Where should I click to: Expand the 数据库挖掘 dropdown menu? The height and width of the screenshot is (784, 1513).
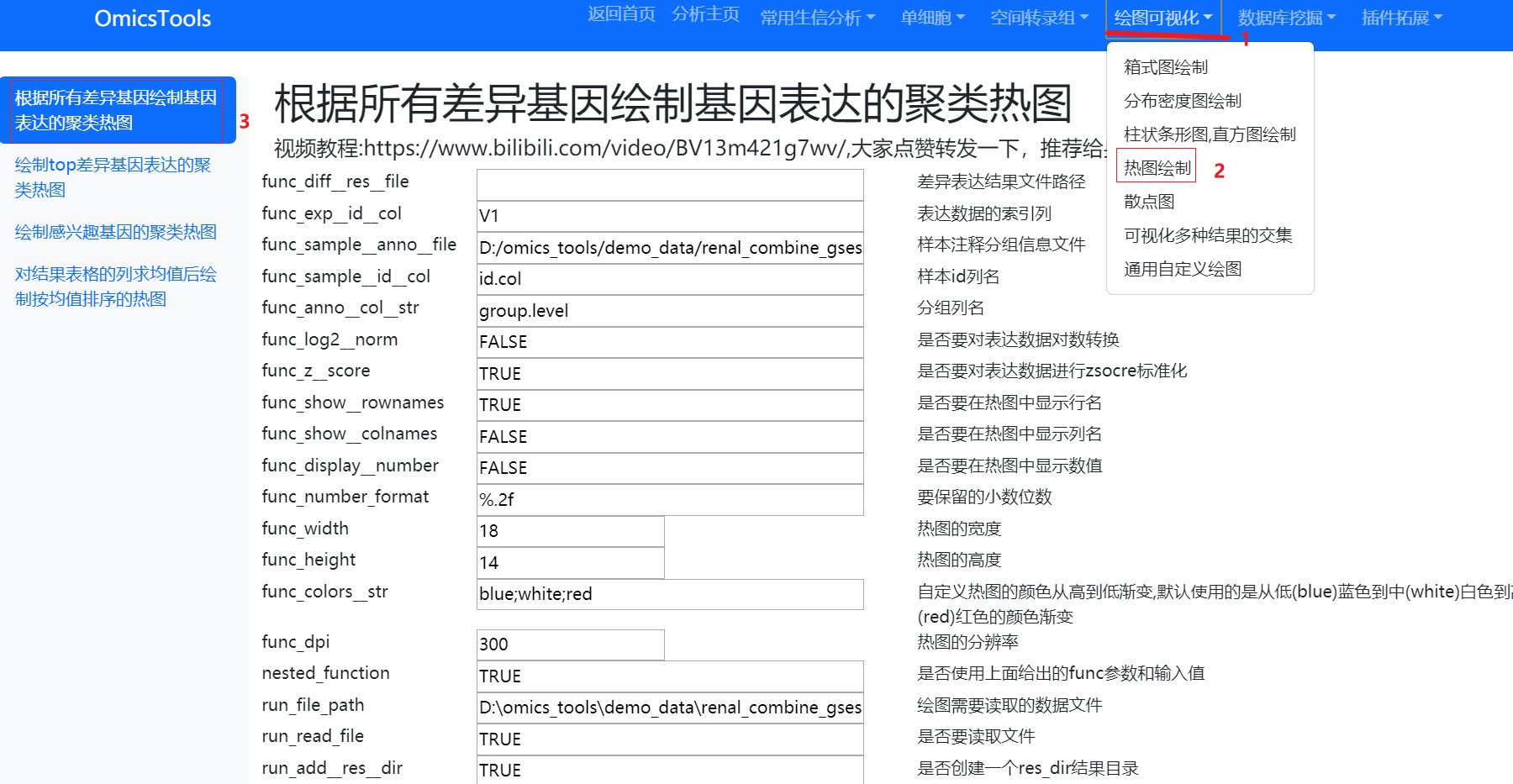point(1287,18)
